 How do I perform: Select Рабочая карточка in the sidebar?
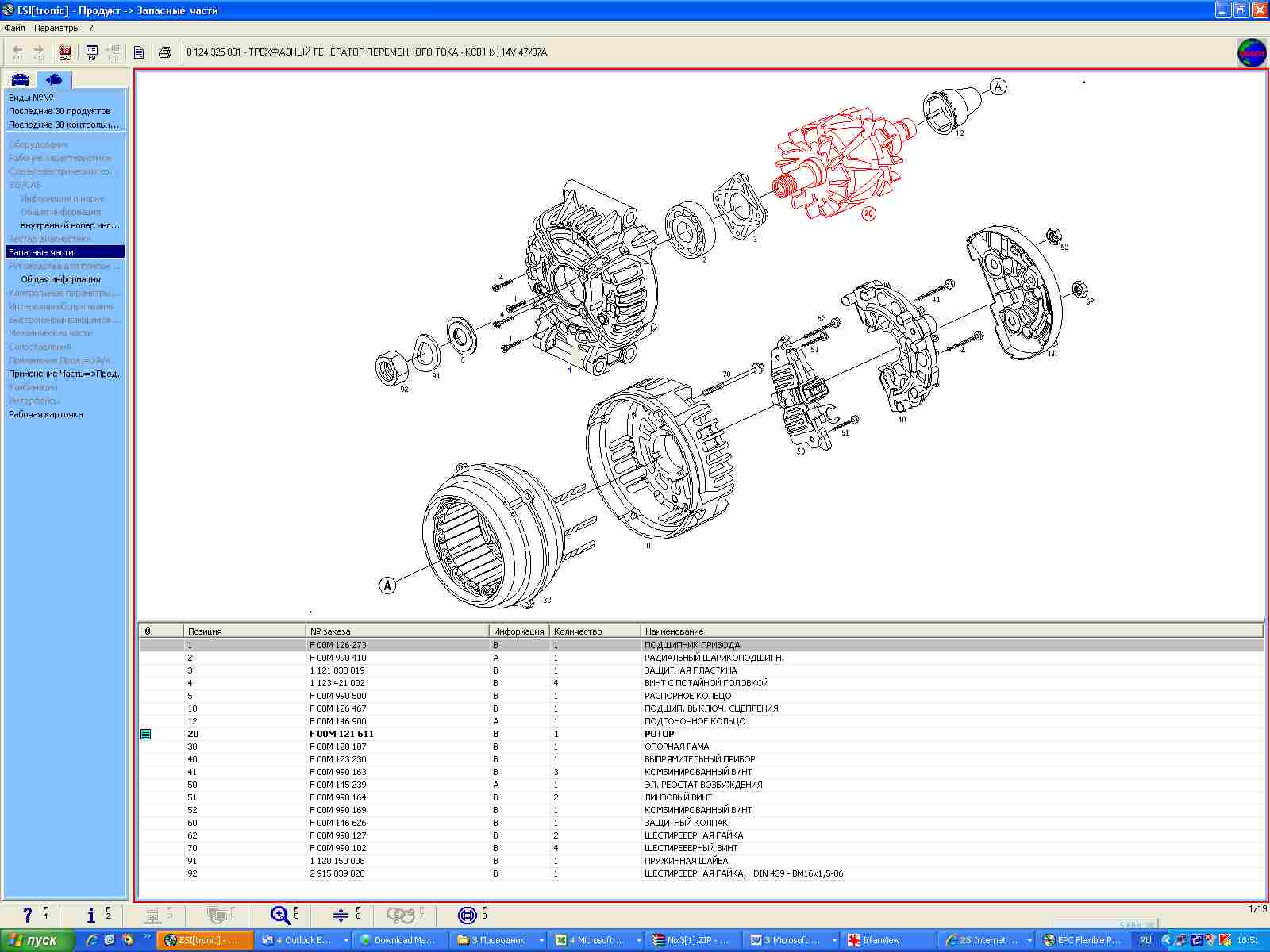click(46, 414)
